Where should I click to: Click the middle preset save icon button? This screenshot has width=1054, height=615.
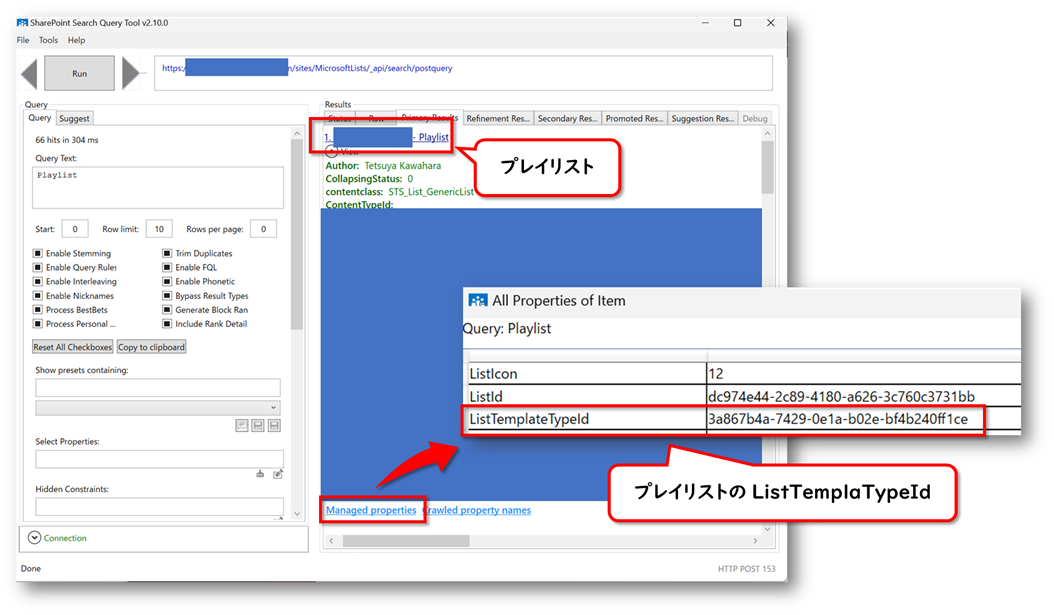tap(258, 425)
